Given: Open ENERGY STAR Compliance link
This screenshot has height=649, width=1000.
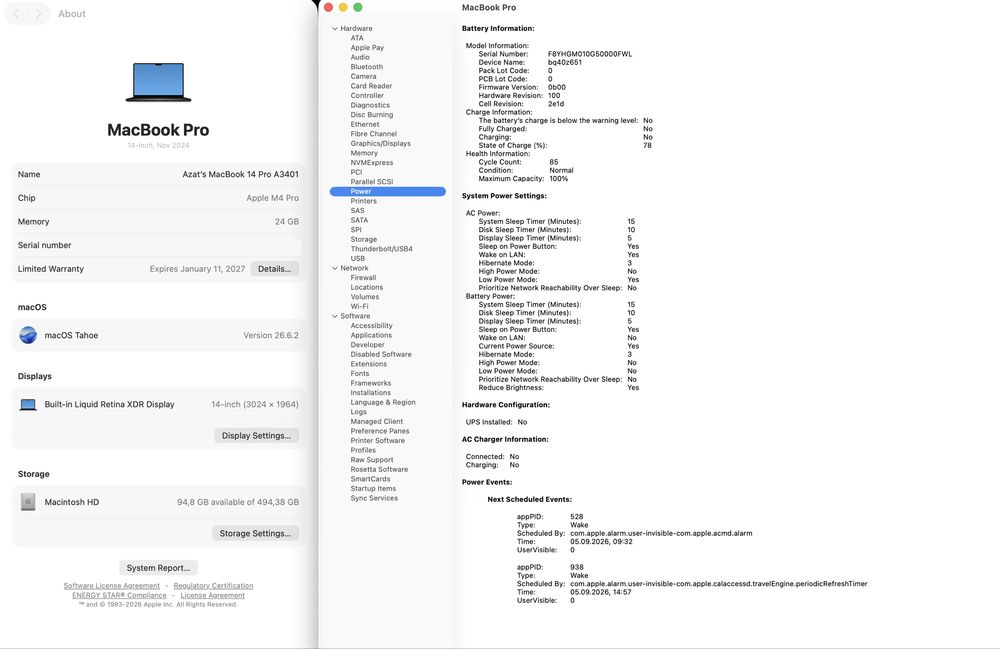Looking at the screenshot, I should point(119,595).
